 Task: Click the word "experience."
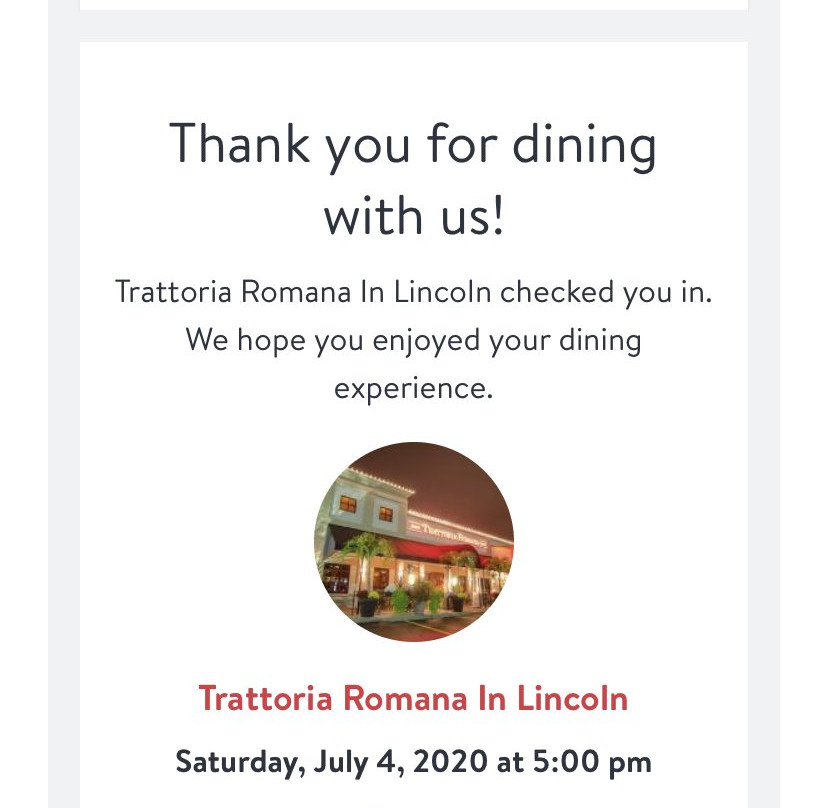pyautogui.click(x=413, y=387)
